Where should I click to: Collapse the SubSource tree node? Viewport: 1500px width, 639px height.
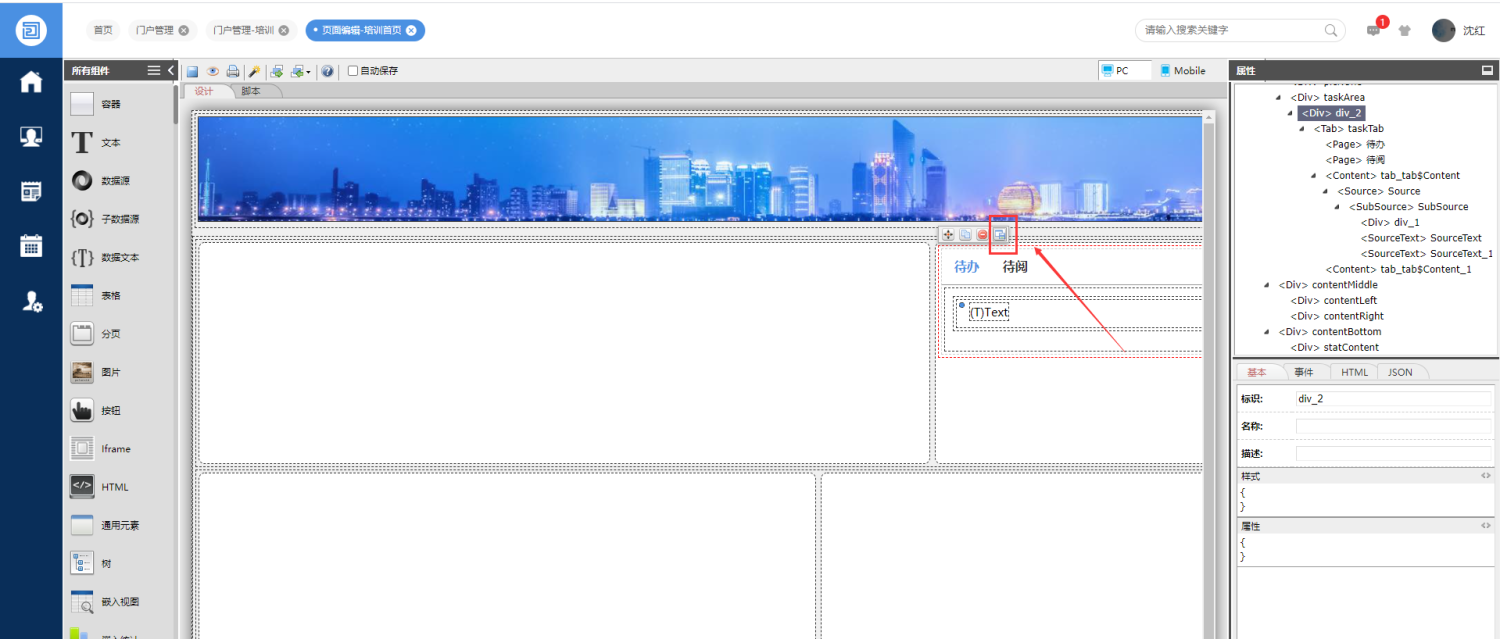click(x=1338, y=207)
